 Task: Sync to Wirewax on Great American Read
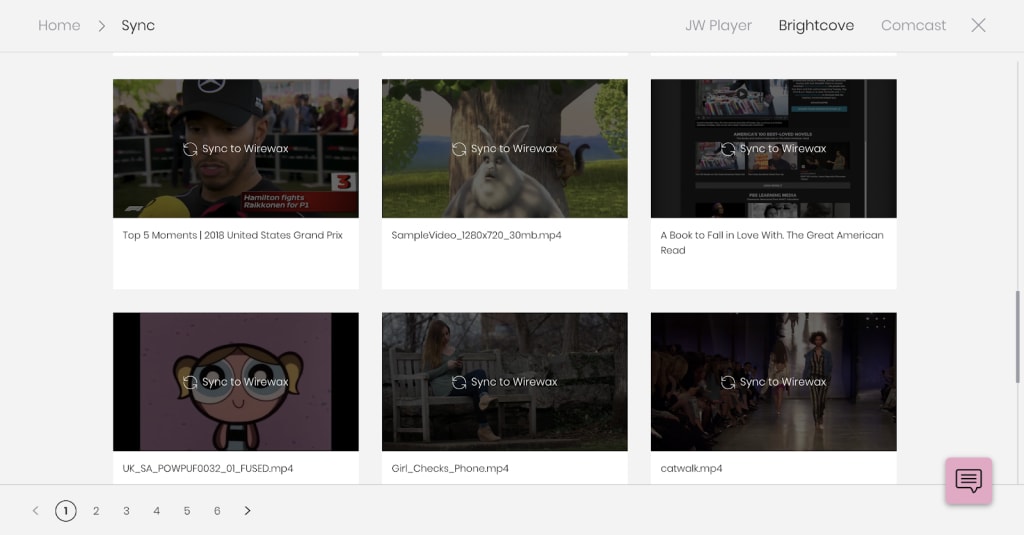click(x=774, y=149)
